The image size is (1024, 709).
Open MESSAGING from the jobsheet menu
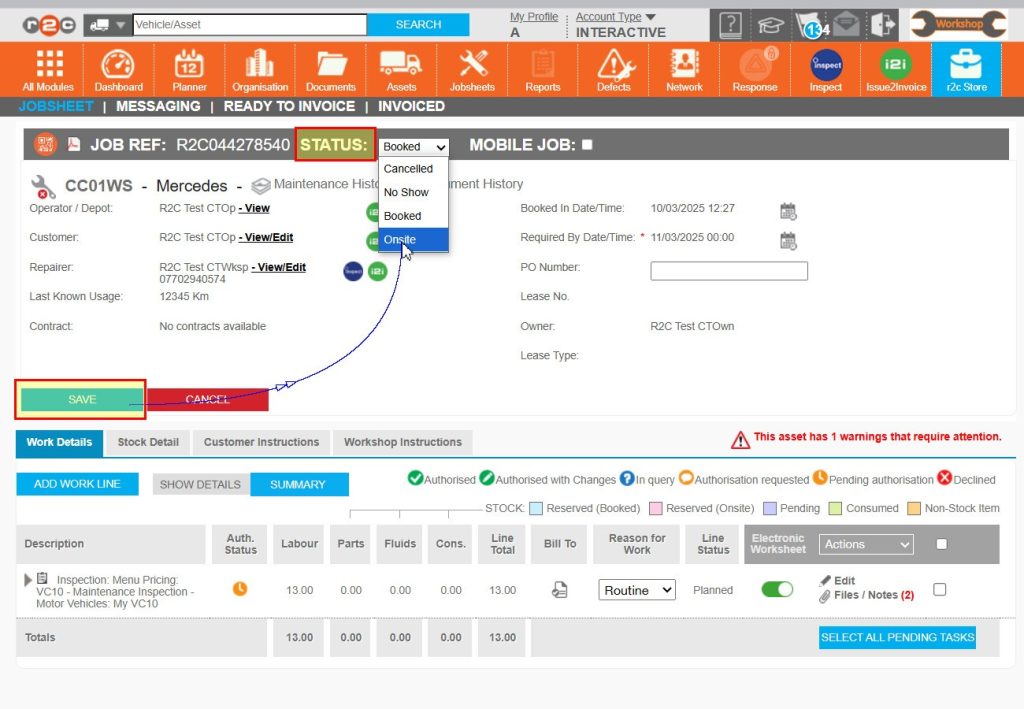(157, 106)
